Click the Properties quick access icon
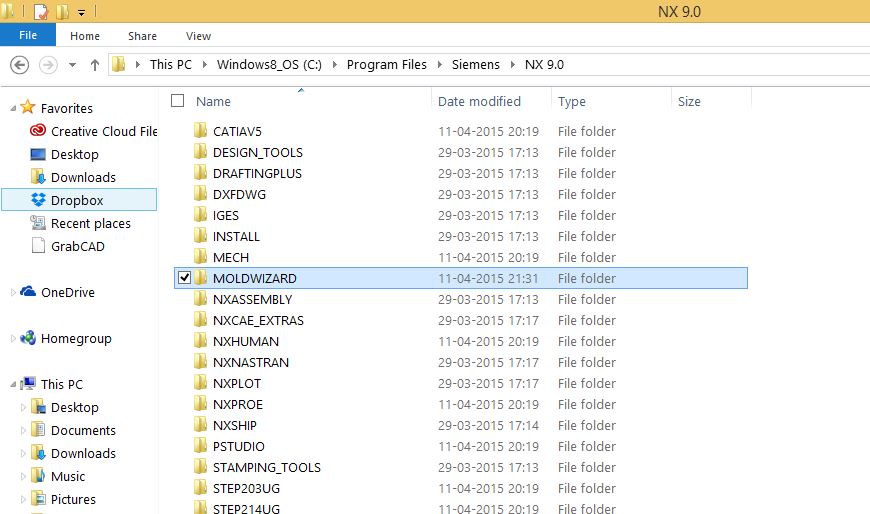This screenshot has height=514, width=870. pyautogui.click(x=41, y=11)
